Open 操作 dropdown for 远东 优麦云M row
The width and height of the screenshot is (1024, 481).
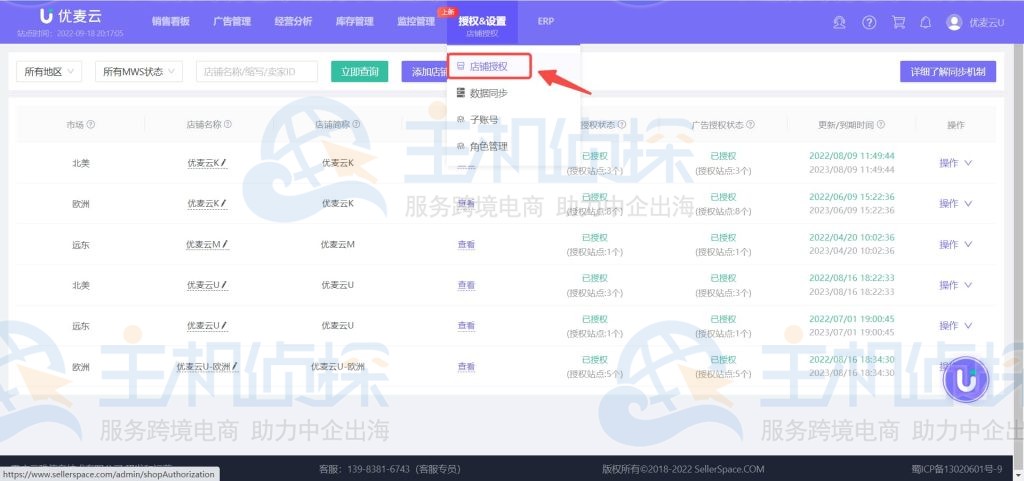point(955,244)
